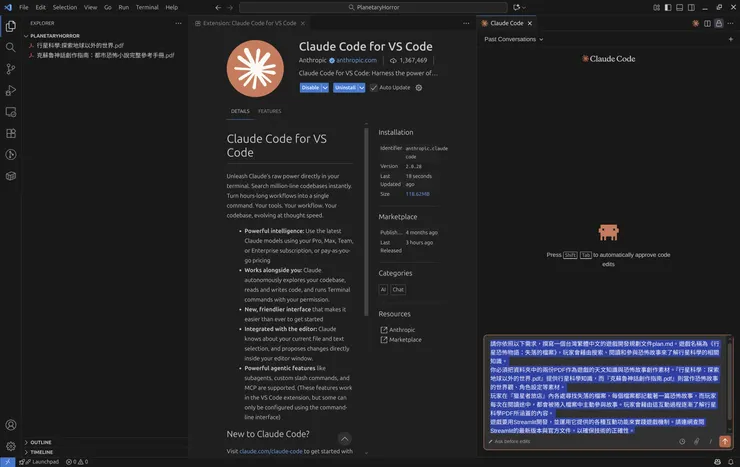Image resolution: width=740 pixels, height=467 pixels.
Task: Toggle Ask before edits mode
Action: coord(509,442)
